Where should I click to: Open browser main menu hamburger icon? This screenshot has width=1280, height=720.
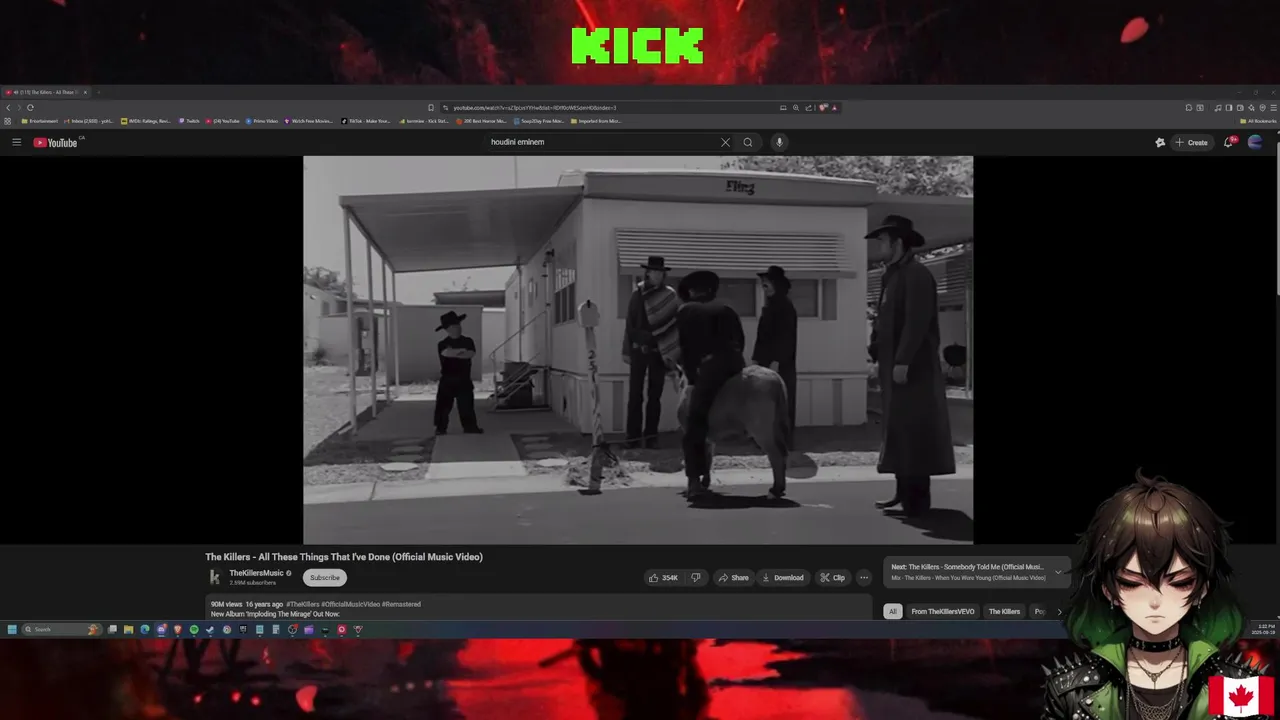[x=1272, y=107]
